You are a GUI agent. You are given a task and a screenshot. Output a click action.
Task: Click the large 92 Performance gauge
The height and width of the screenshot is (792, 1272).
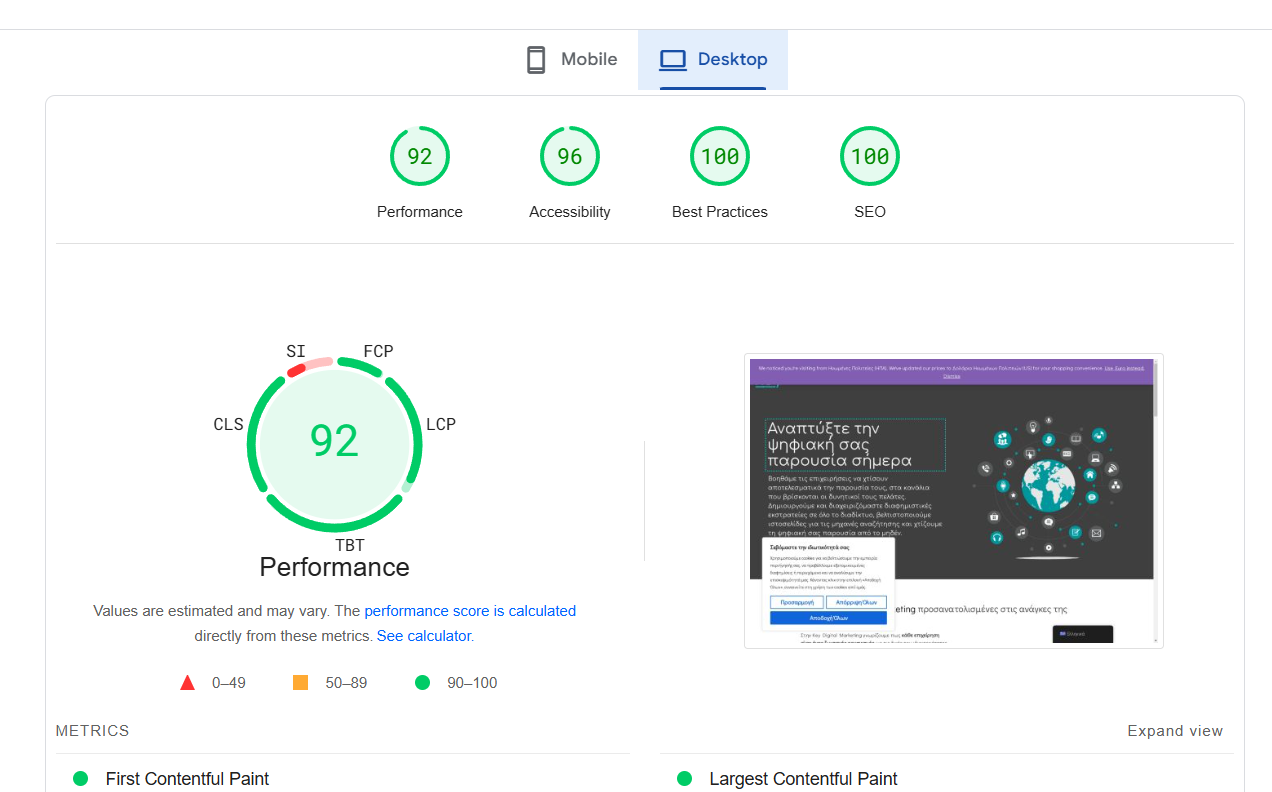pos(334,441)
